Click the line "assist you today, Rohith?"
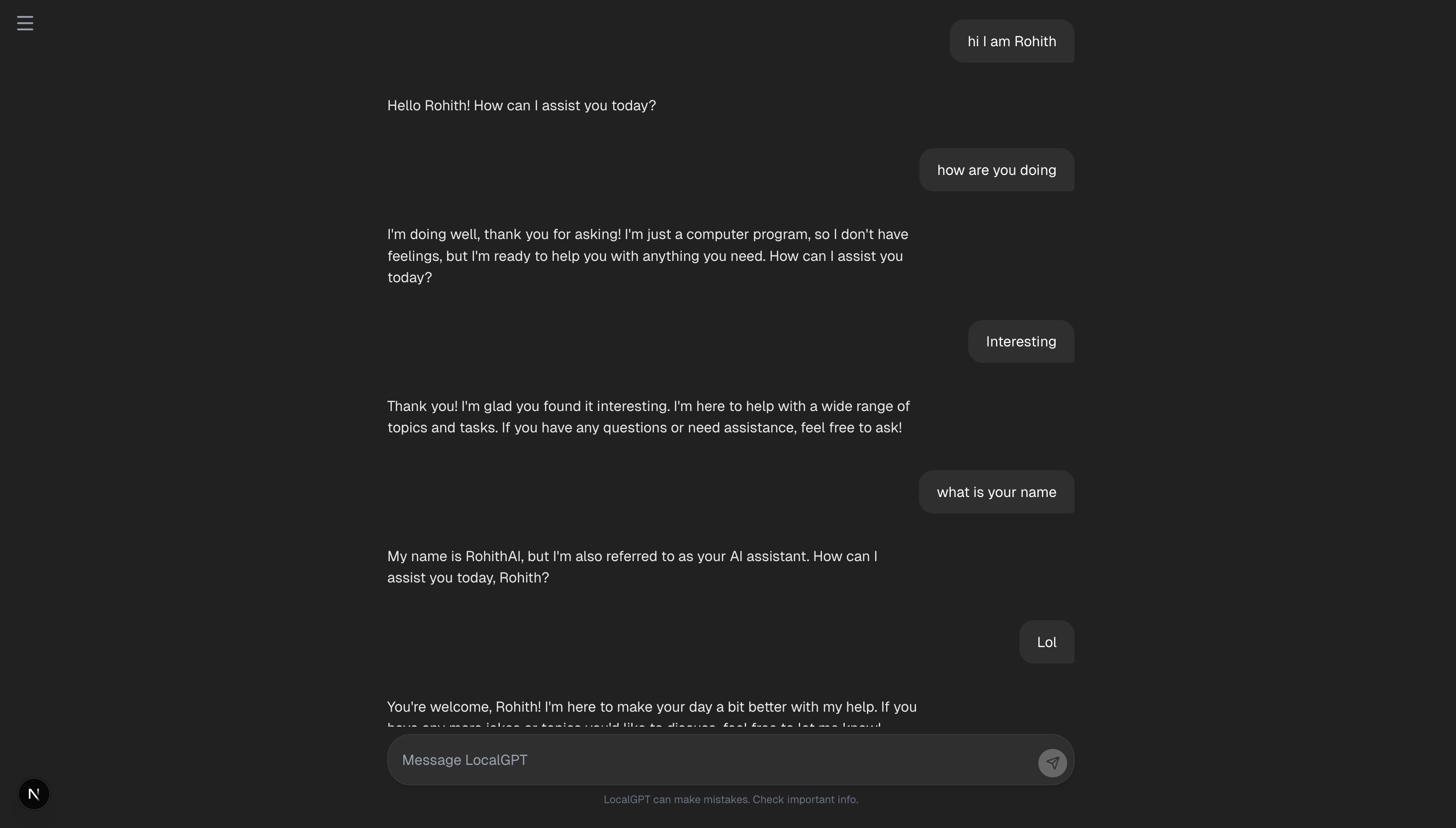1456x828 pixels. 468,578
